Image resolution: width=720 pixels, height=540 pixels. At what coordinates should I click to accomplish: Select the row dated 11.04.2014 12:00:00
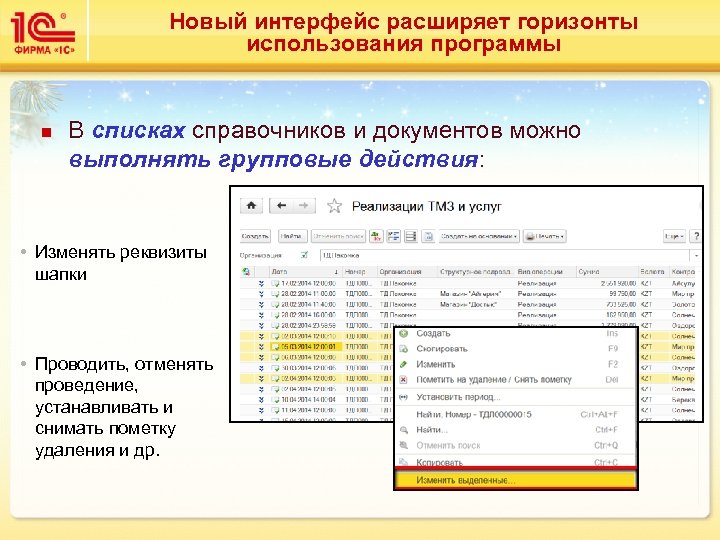coord(317,411)
